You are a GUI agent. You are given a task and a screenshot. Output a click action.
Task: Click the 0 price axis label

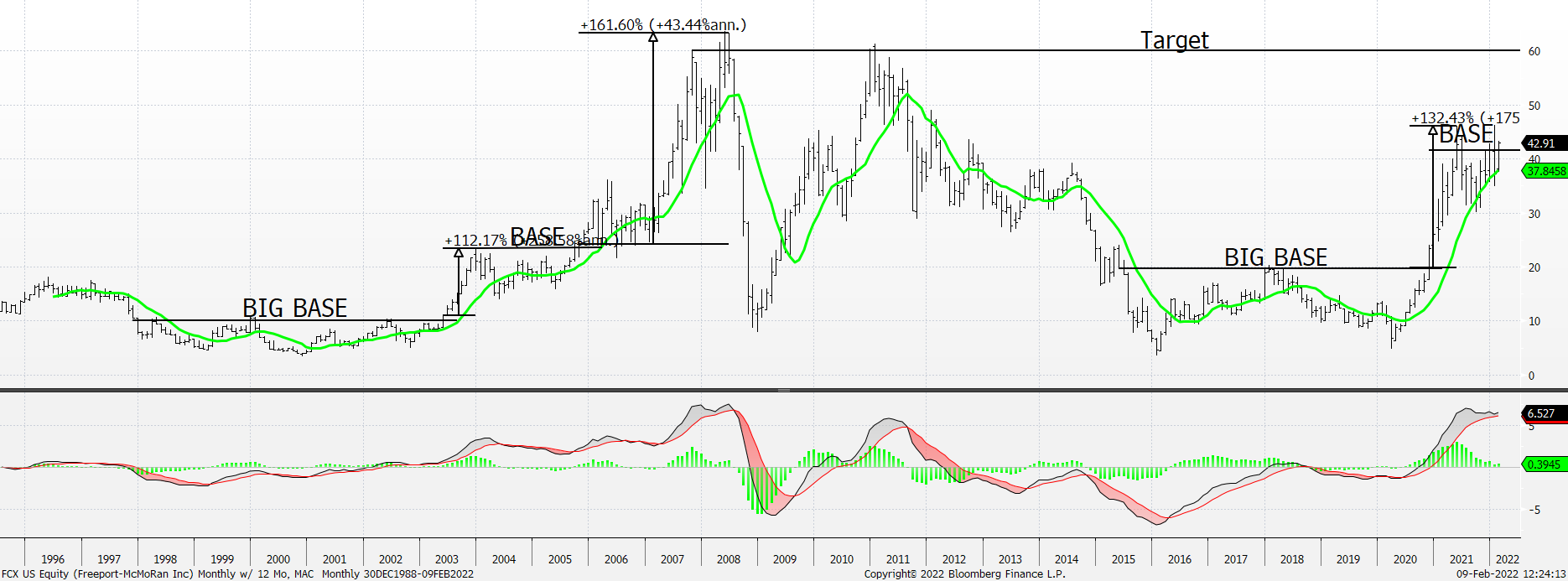(1531, 376)
